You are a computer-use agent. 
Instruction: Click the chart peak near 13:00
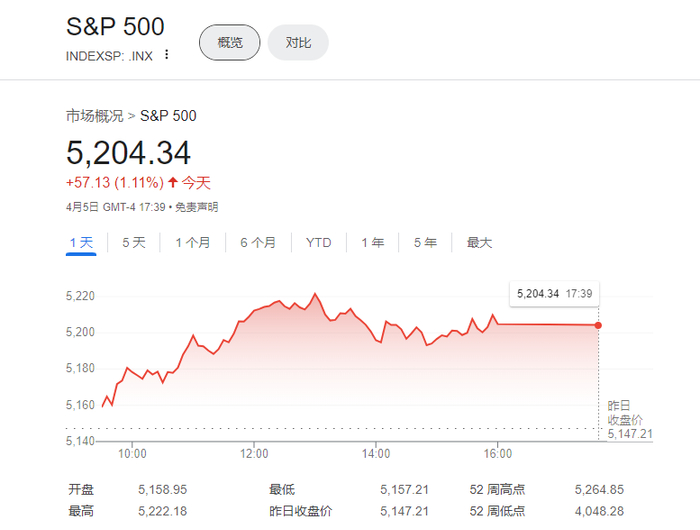[316, 294]
